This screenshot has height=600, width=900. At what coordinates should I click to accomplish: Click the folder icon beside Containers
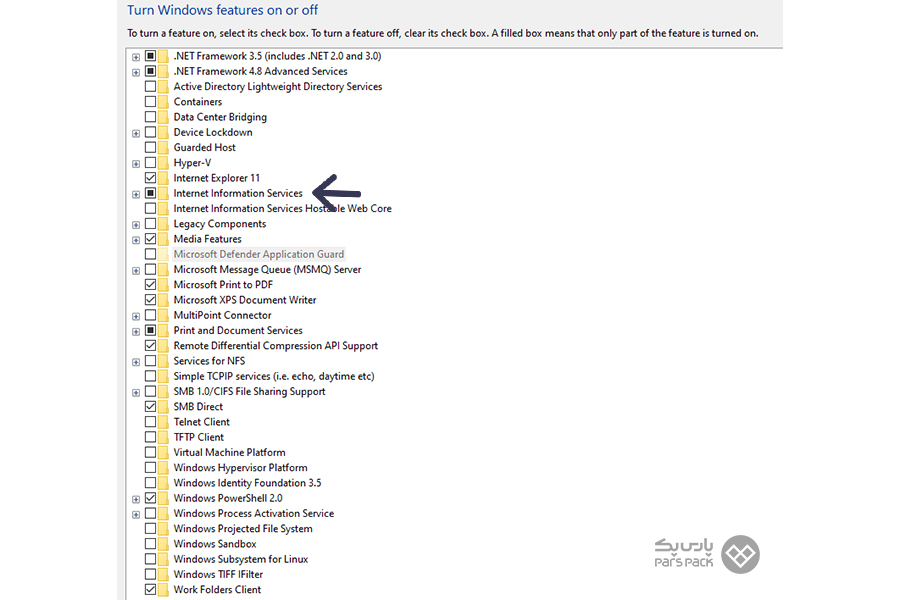click(x=163, y=102)
